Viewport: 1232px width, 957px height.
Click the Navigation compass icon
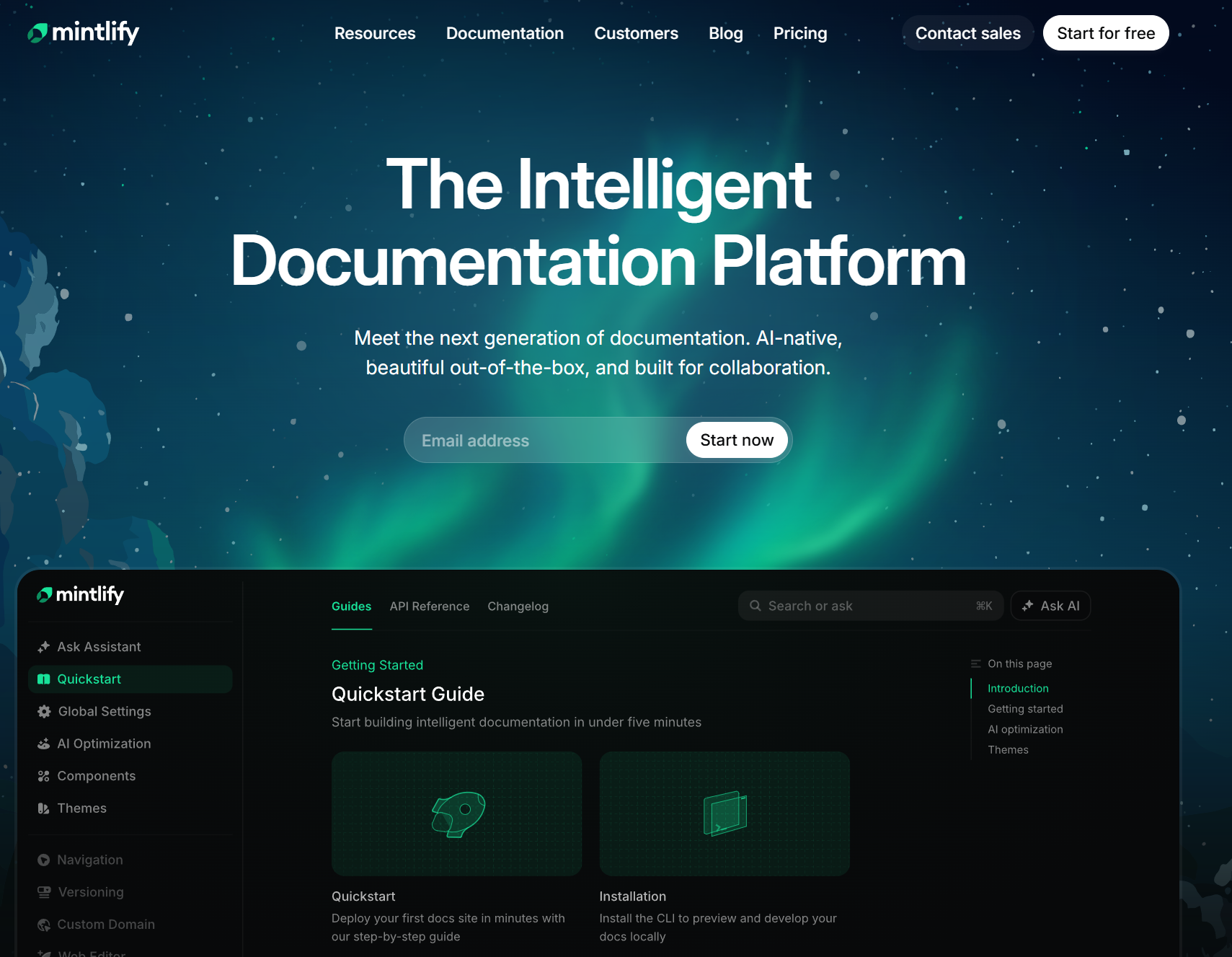(43, 860)
